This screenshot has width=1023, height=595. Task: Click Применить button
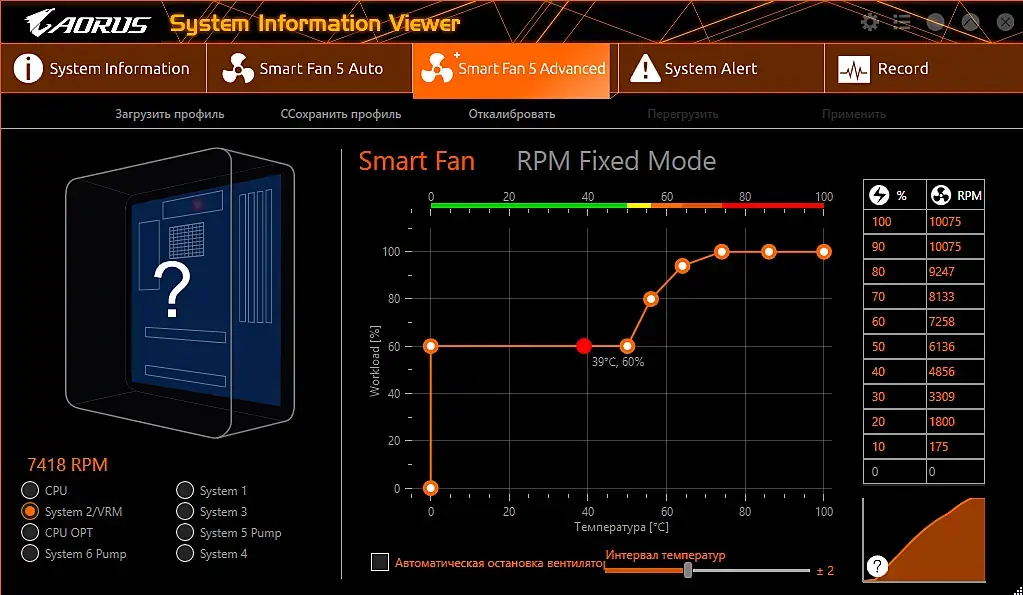pos(853,114)
